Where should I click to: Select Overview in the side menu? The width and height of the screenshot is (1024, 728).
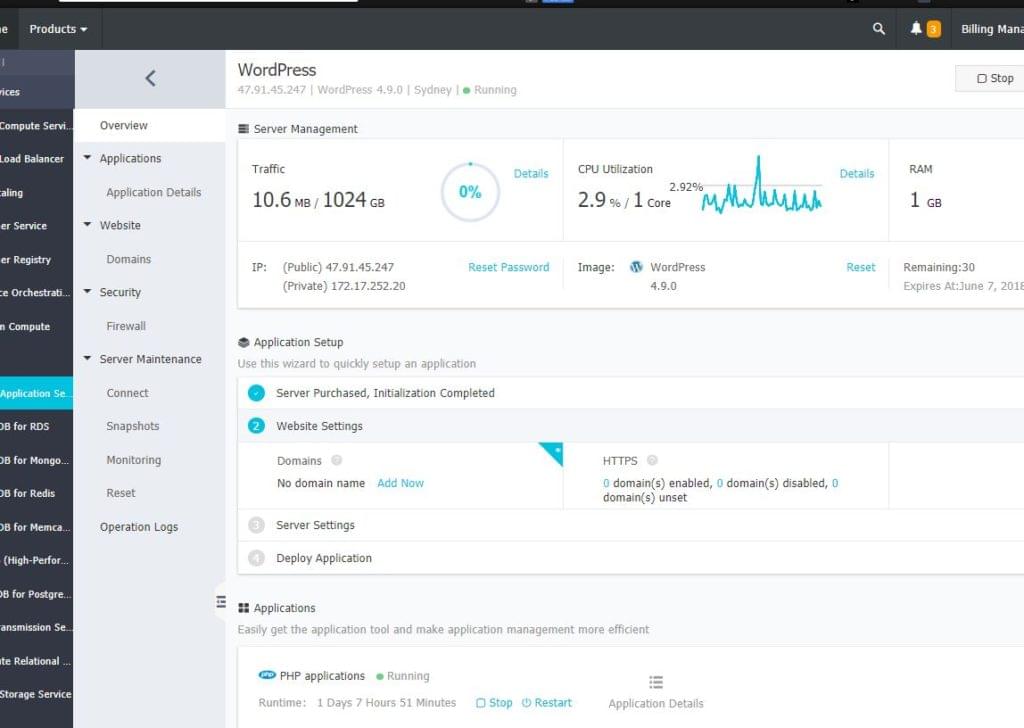124,126
